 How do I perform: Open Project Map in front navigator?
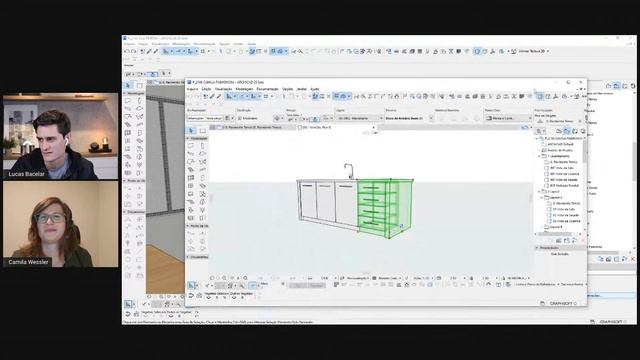(x=559, y=131)
